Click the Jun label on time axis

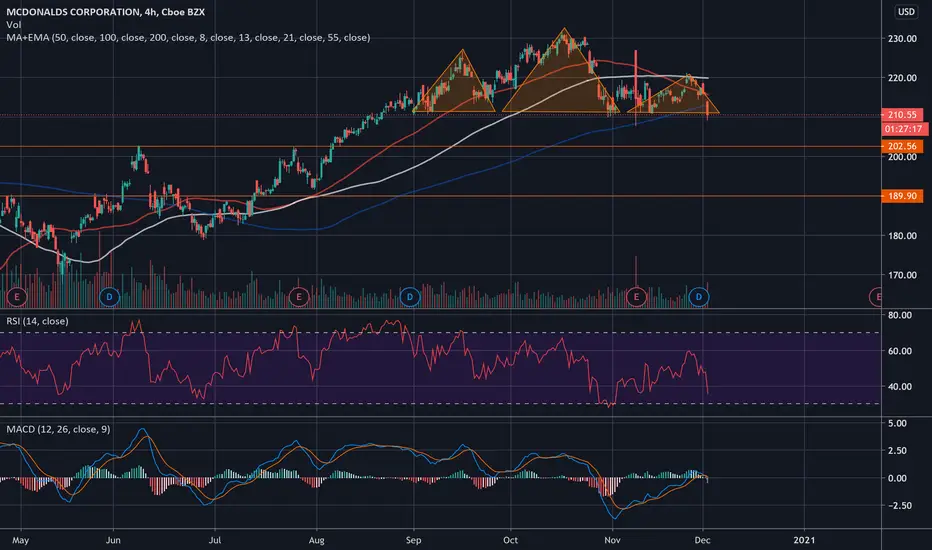[x=113, y=540]
